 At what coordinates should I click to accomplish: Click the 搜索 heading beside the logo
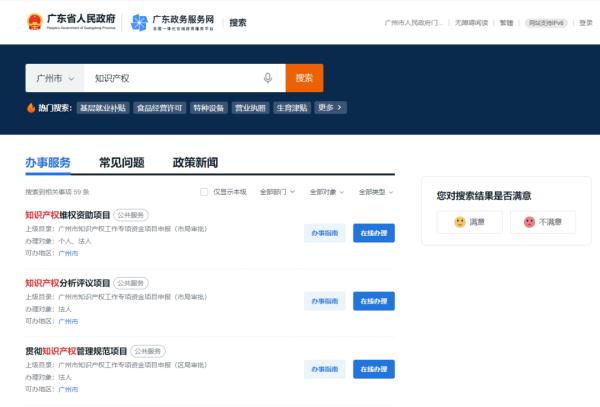(x=238, y=23)
